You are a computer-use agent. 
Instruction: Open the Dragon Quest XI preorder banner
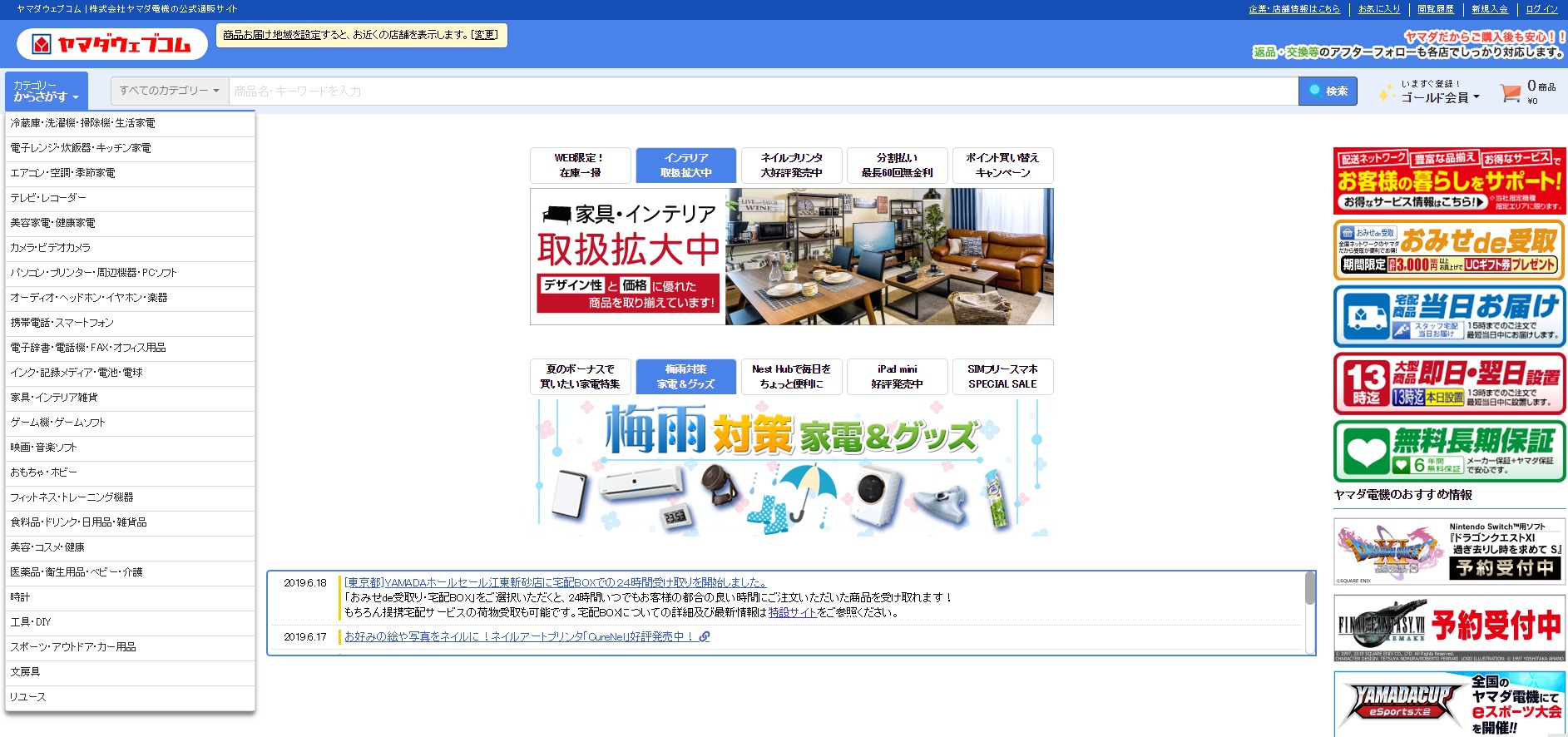click(1448, 552)
